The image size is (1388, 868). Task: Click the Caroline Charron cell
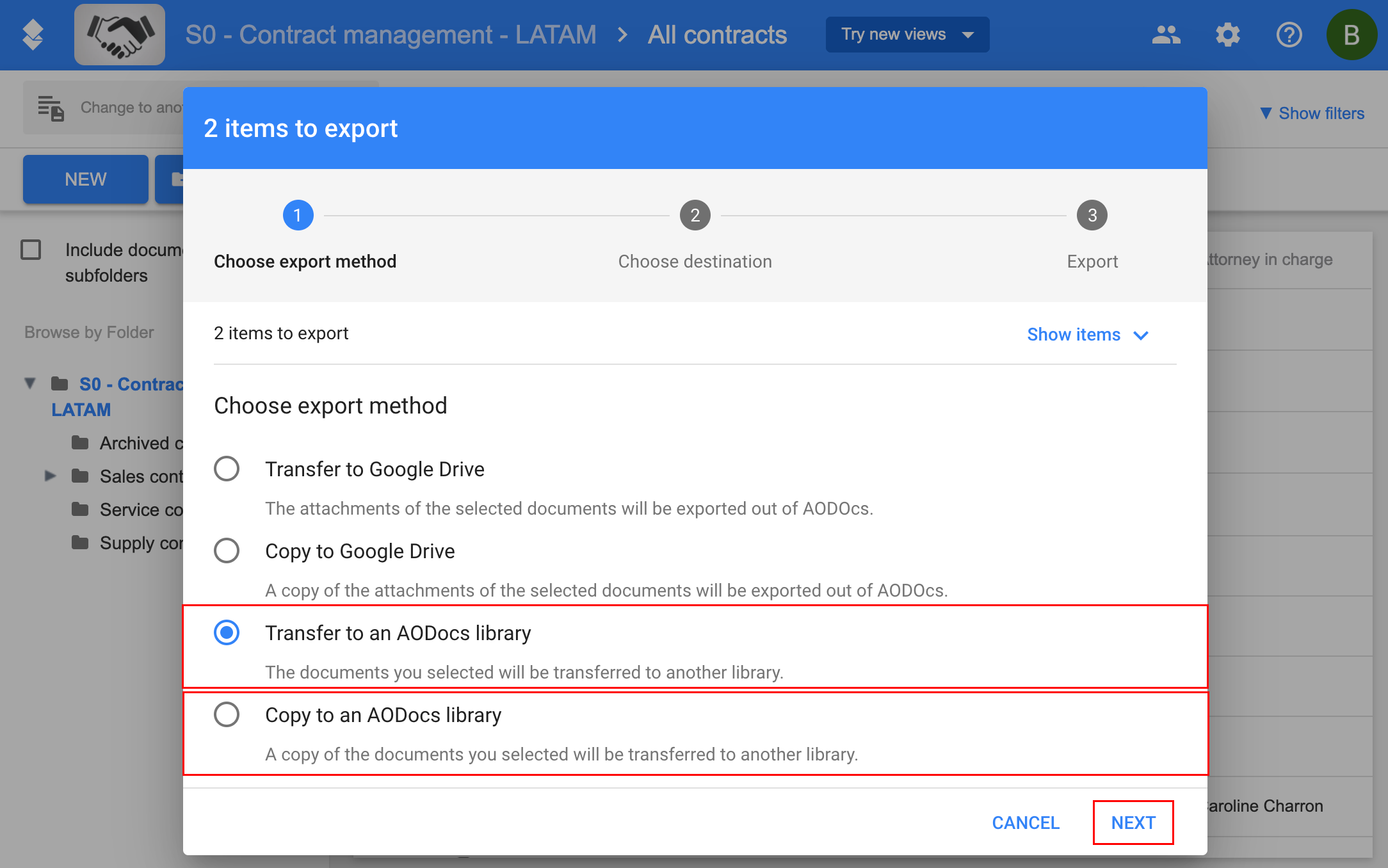pyautogui.click(x=1265, y=806)
